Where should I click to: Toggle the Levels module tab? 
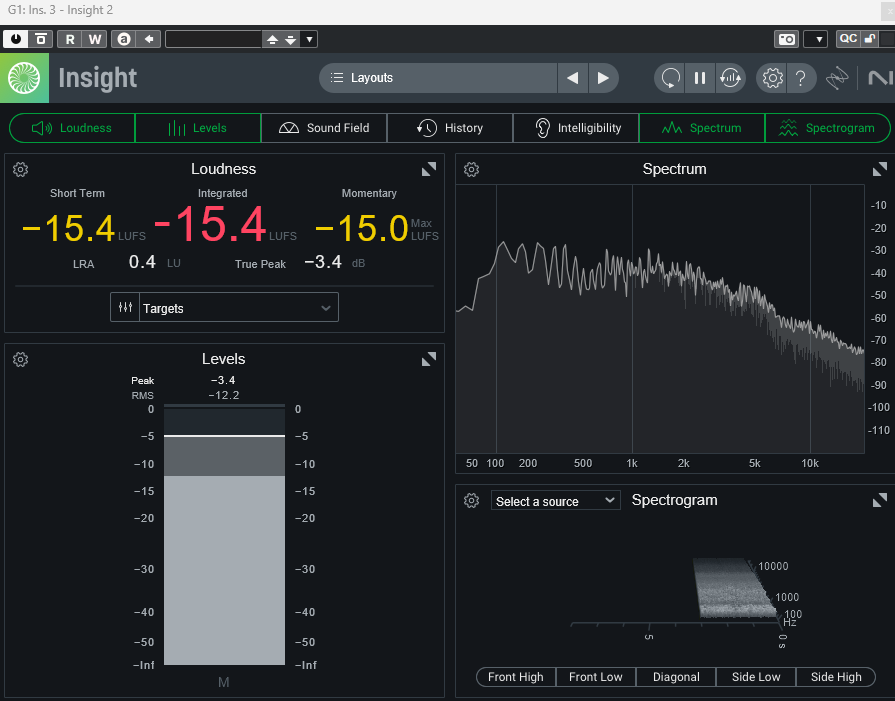pos(198,128)
